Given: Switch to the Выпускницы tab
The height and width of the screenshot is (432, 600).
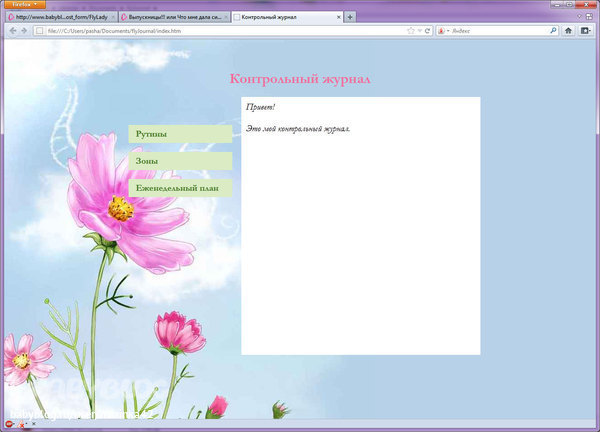Looking at the screenshot, I should pyautogui.click(x=174, y=17).
